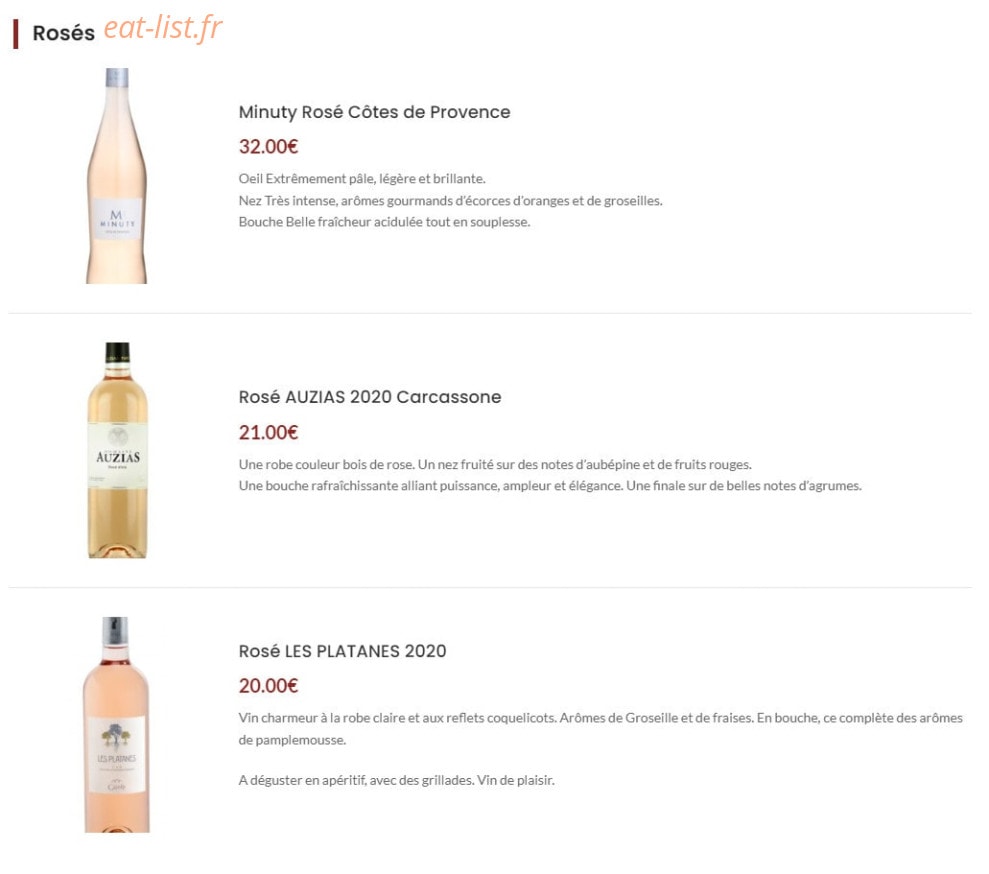Viewport: 989px width, 874px height.
Task: Click the 'Oeil Extrêmement pâle' description line
Action: [x=362, y=178]
